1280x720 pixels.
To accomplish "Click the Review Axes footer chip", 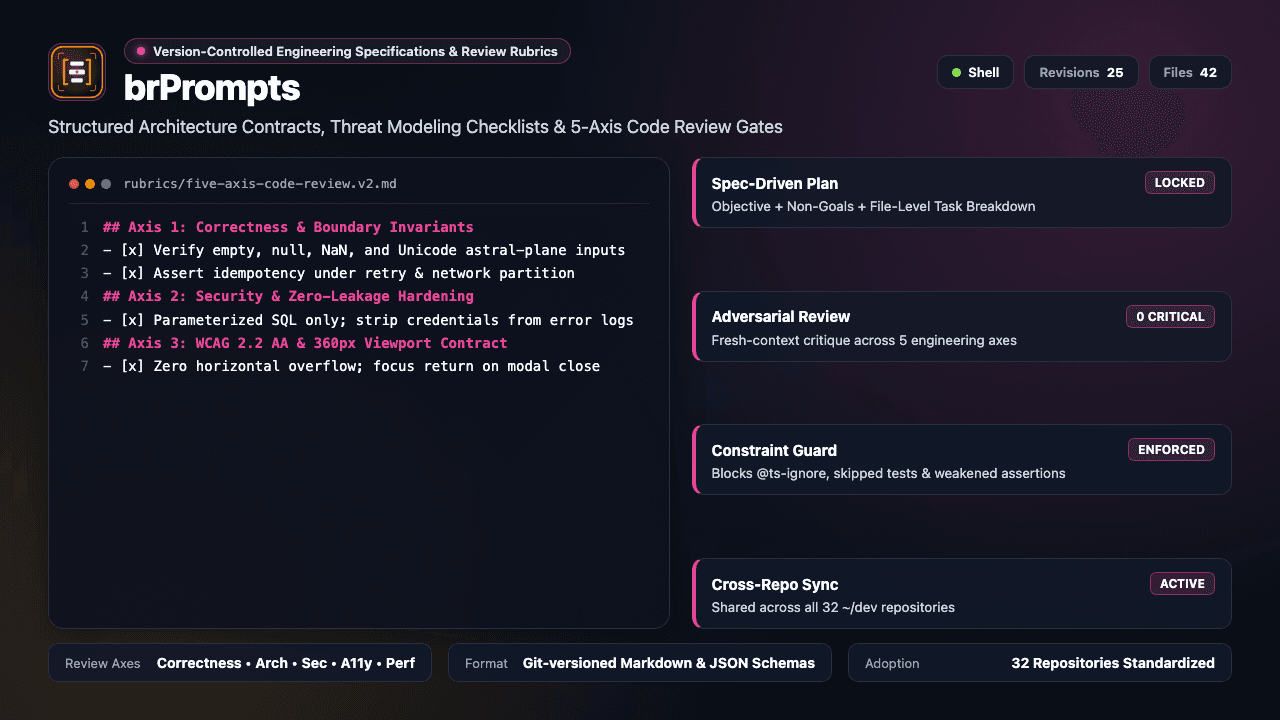I will click(x=240, y=663).
